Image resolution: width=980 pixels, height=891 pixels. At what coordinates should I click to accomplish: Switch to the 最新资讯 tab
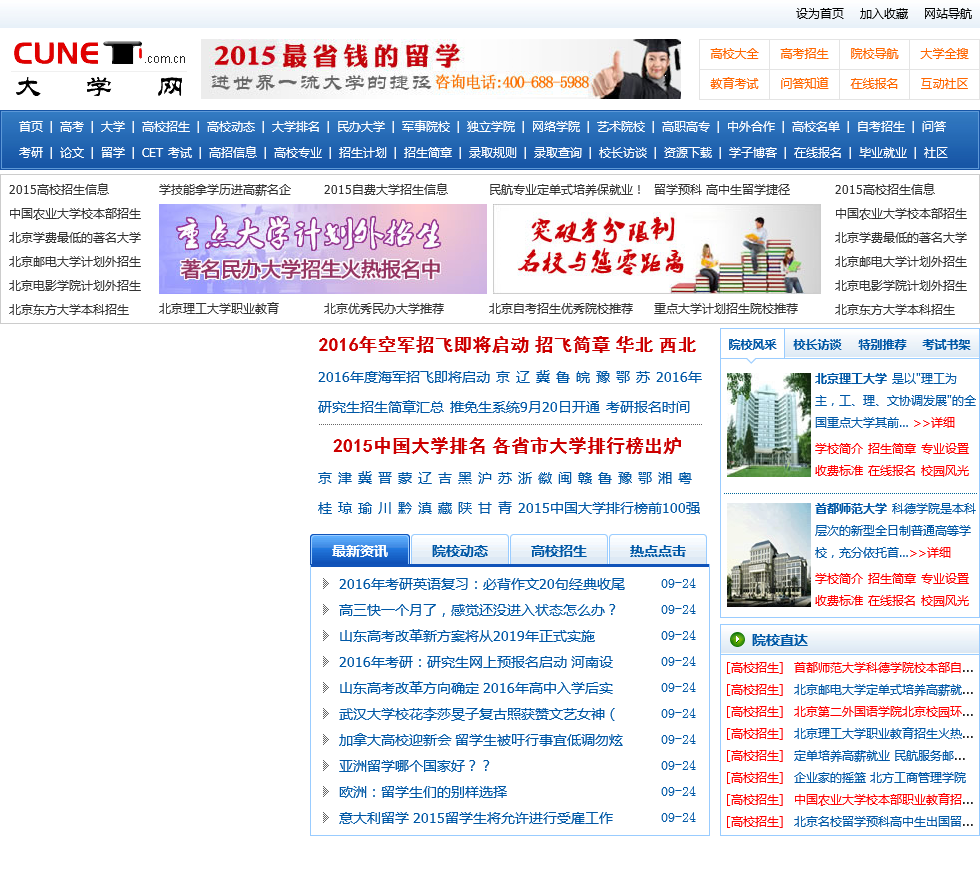point(359,550)
